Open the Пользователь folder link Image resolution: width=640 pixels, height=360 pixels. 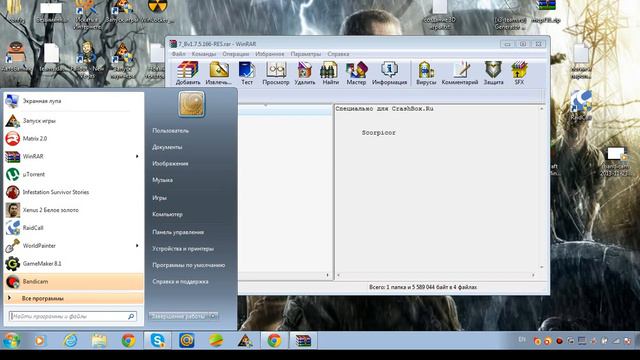pos(171,131)
